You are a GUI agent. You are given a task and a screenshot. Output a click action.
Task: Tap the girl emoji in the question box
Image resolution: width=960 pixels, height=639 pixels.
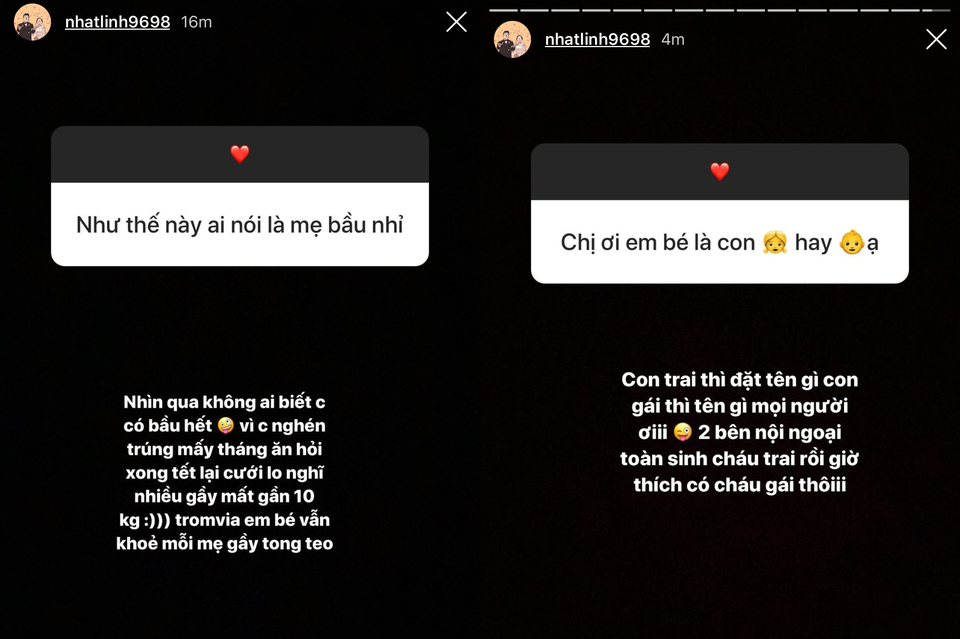775,242
